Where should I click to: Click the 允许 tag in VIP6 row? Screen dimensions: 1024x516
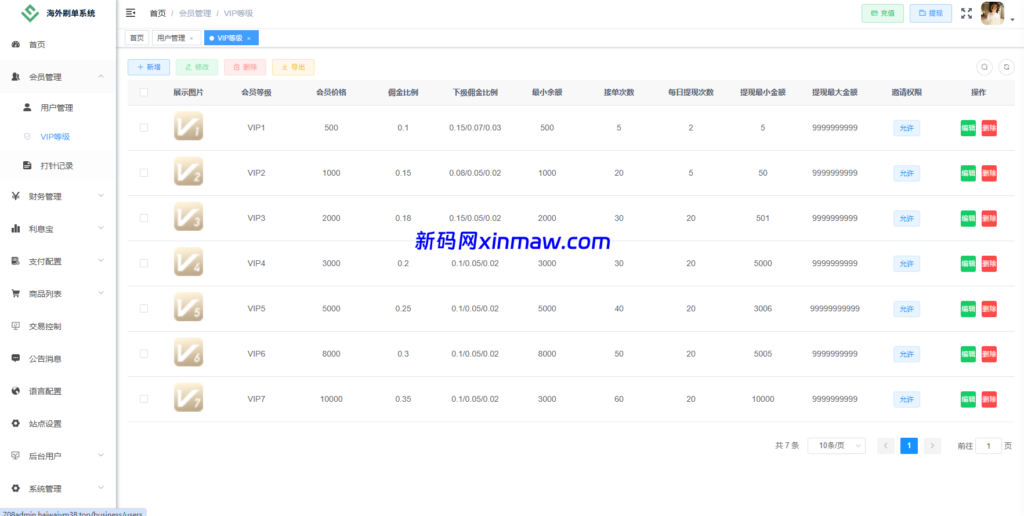tap(906, 354)
